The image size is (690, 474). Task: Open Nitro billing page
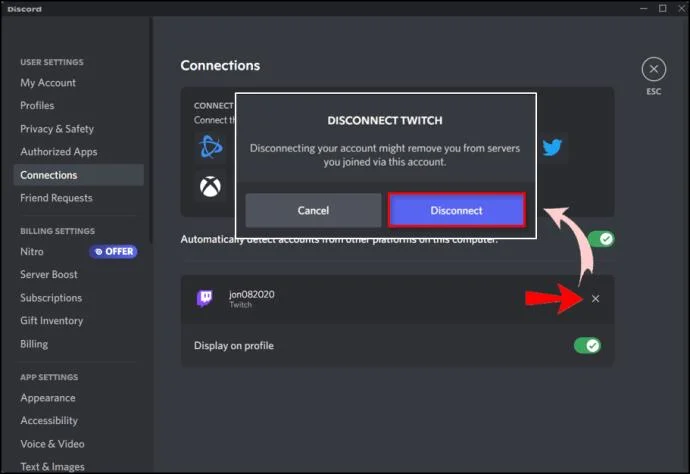32,252
